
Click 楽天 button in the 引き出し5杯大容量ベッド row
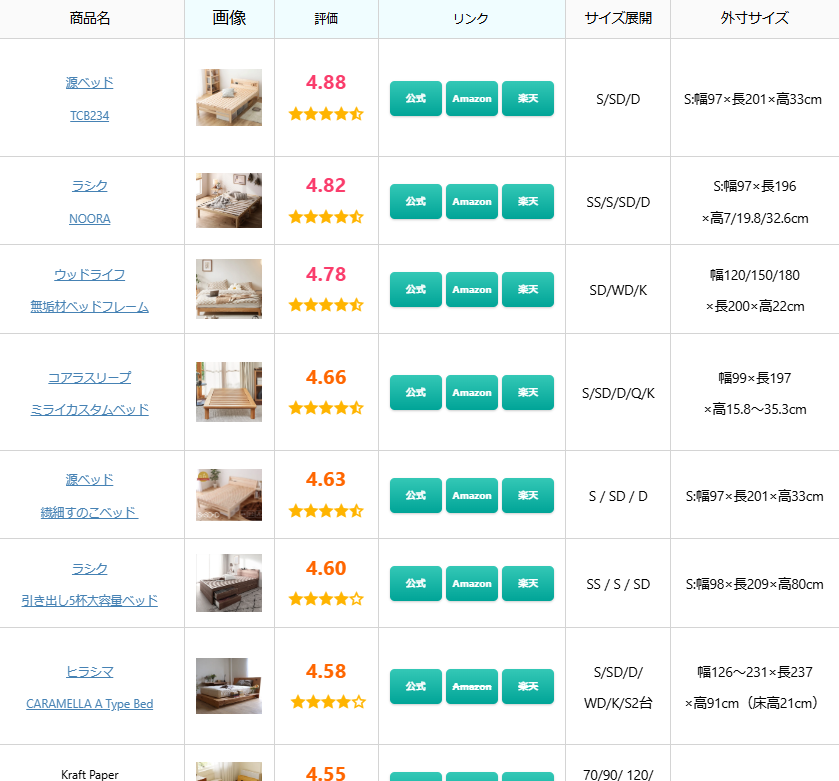528,584
